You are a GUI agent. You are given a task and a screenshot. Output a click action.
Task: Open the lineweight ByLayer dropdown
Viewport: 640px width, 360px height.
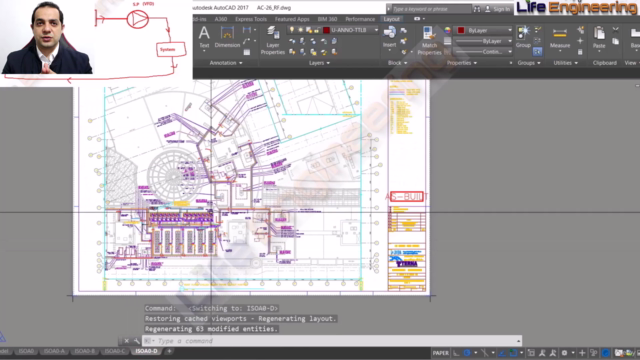(509, 41)
